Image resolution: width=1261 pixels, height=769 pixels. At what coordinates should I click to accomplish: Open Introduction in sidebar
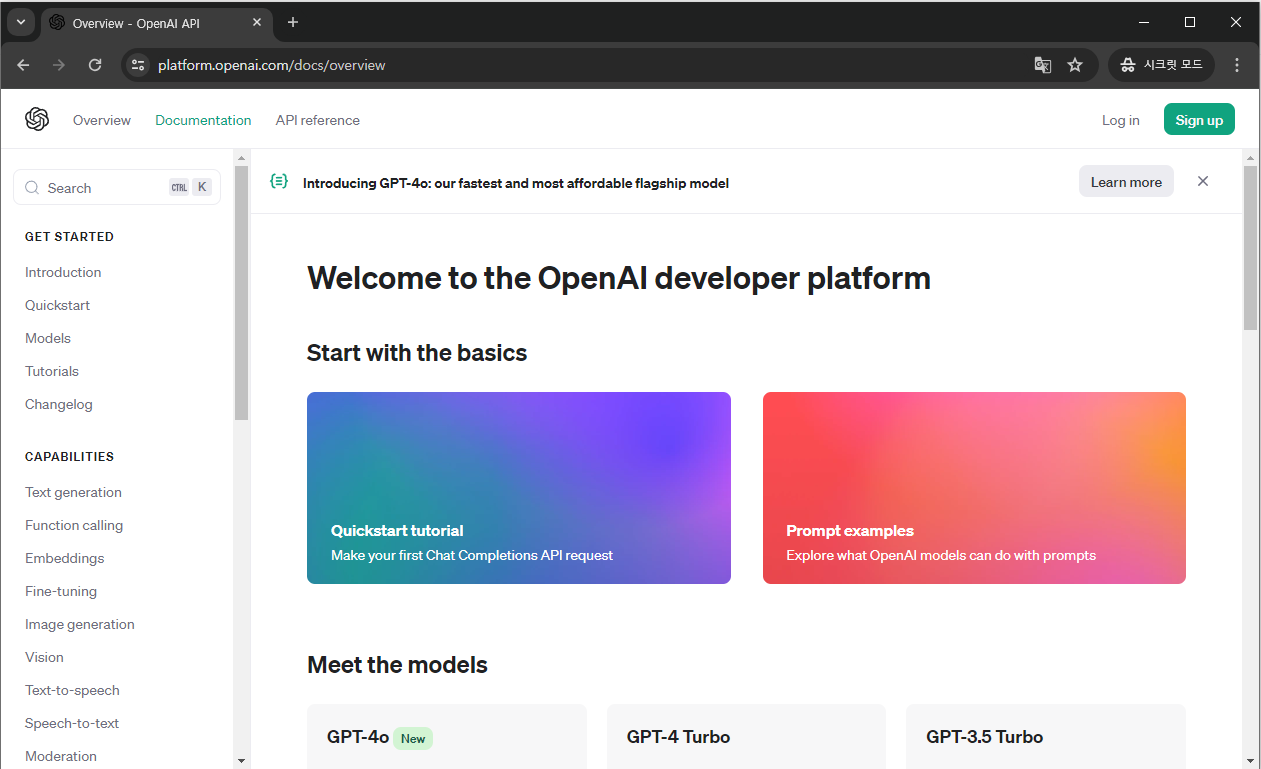point(63,272)
